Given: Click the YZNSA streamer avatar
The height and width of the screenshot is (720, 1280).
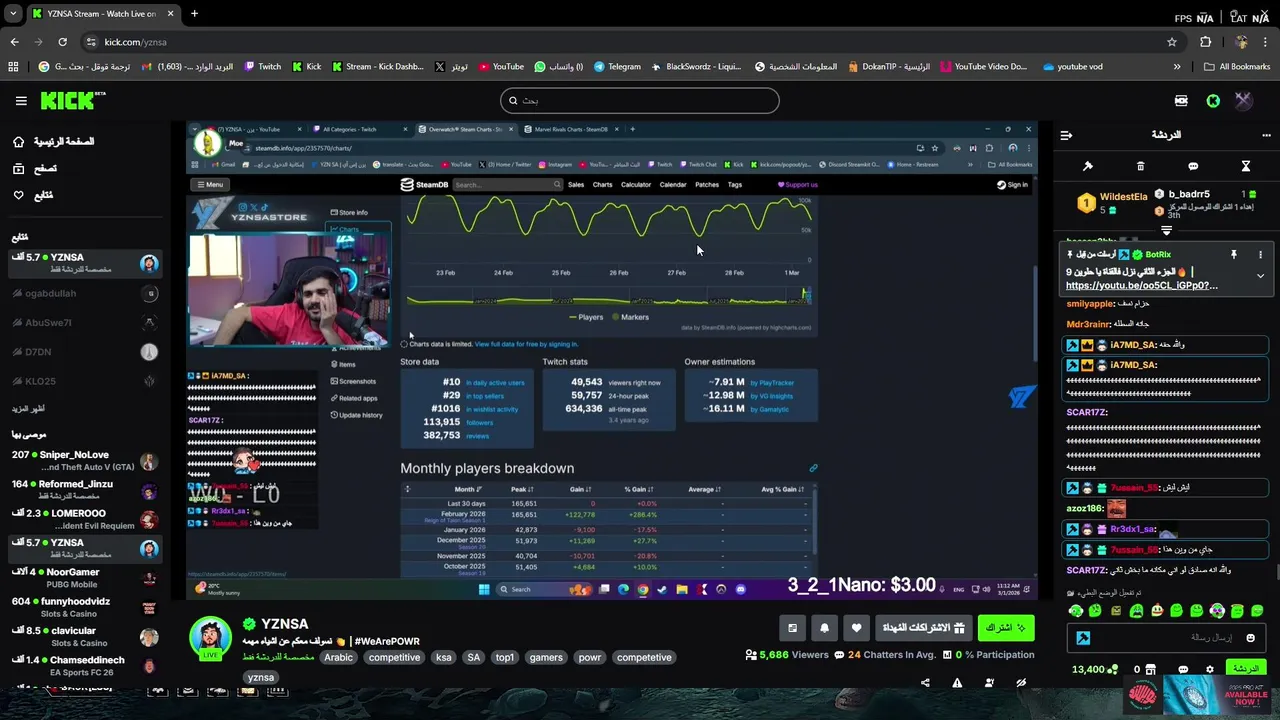Looking at the screenshot, I should pyautogui.click(x=211, y=637).
